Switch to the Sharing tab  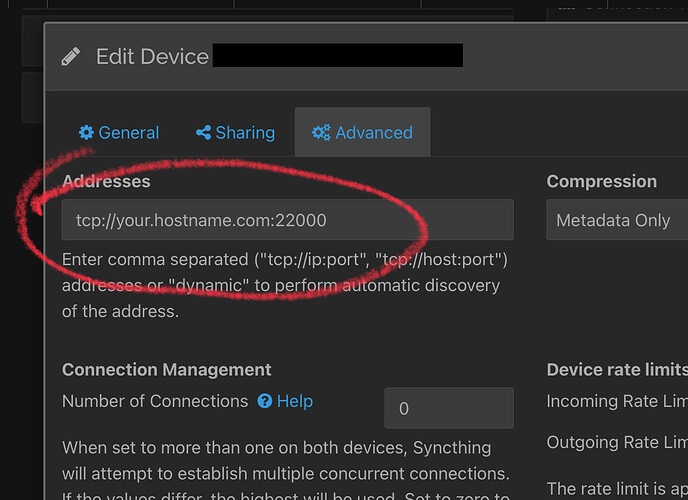pos(236,132)
